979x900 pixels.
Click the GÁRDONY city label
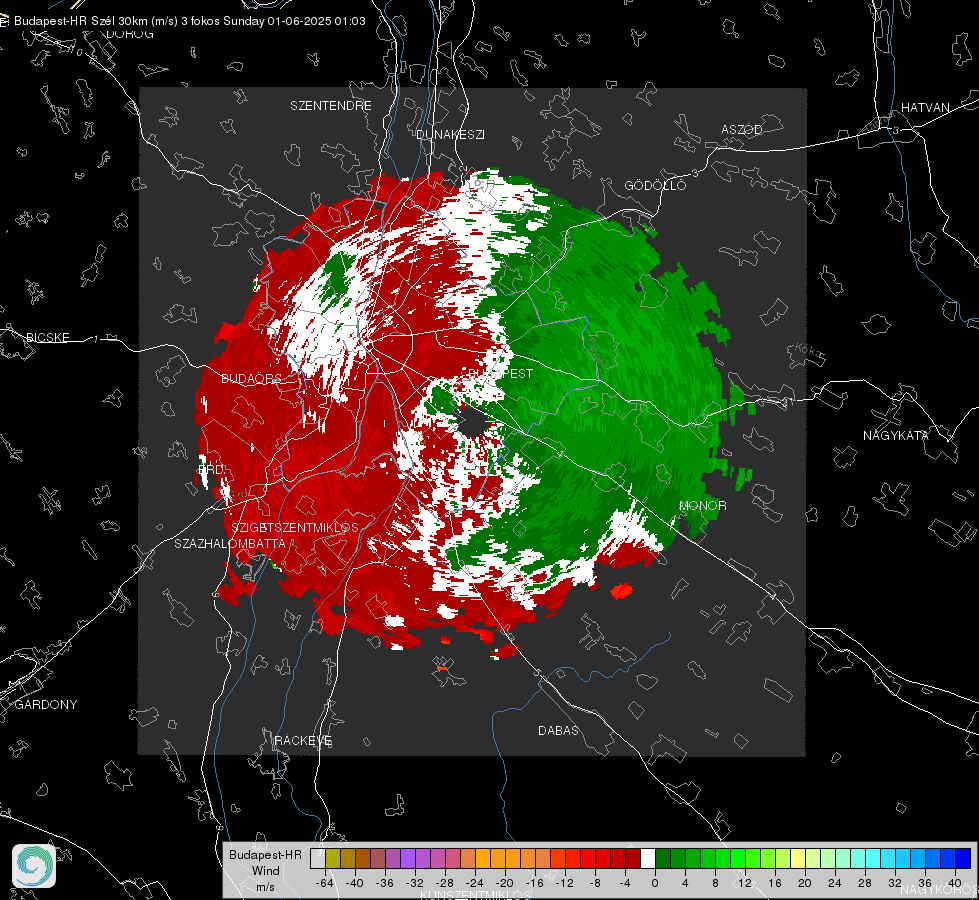click(46, 705)
